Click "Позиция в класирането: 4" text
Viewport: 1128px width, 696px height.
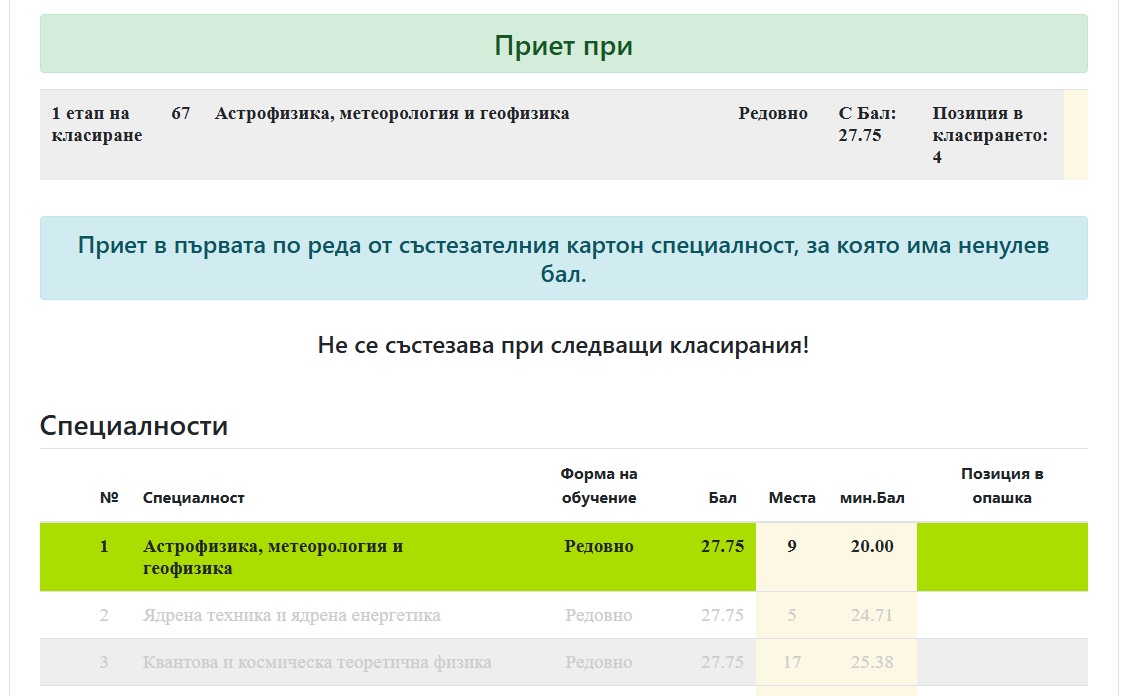click(x=989, y=135)
